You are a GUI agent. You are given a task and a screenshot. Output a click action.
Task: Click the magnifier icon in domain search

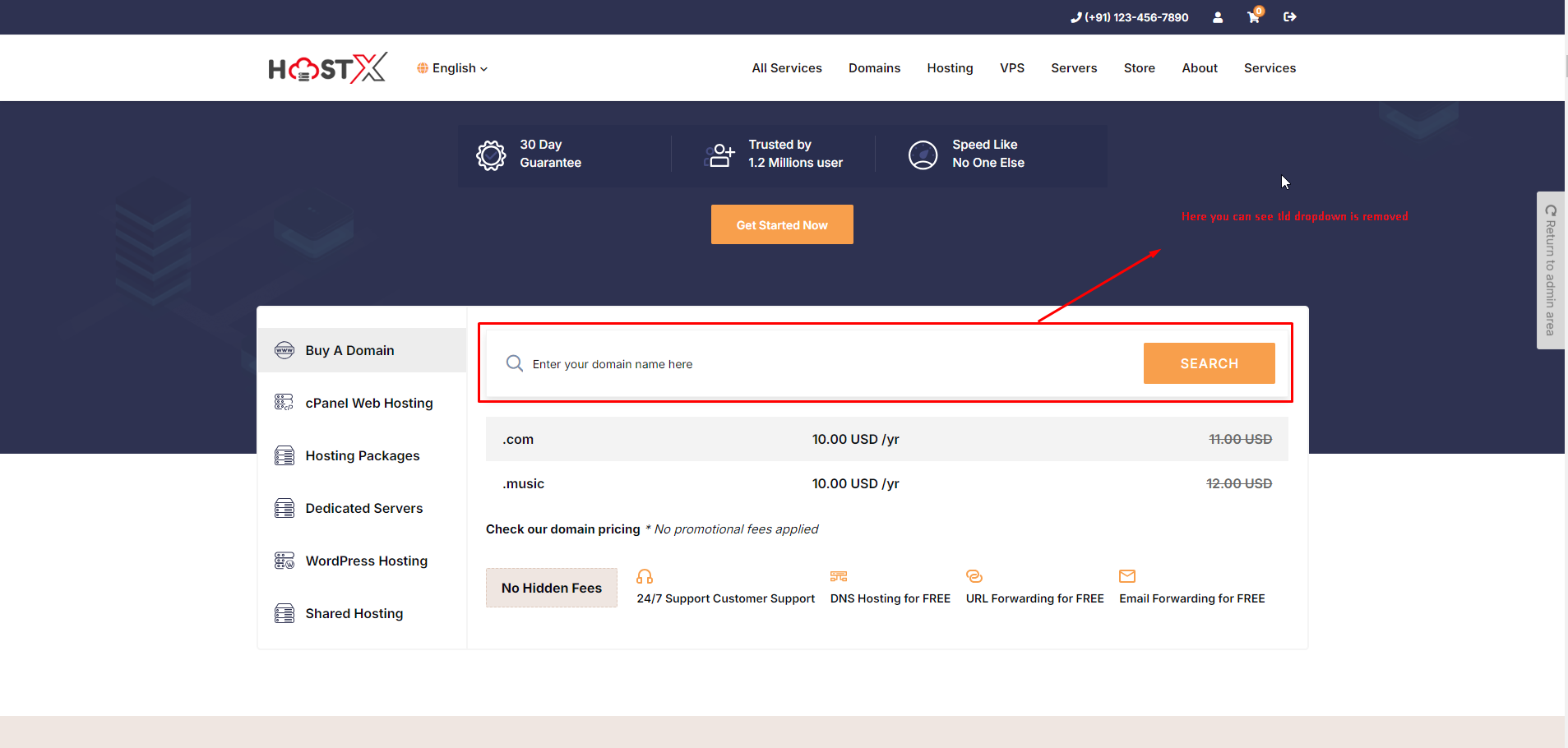point(515,363)
